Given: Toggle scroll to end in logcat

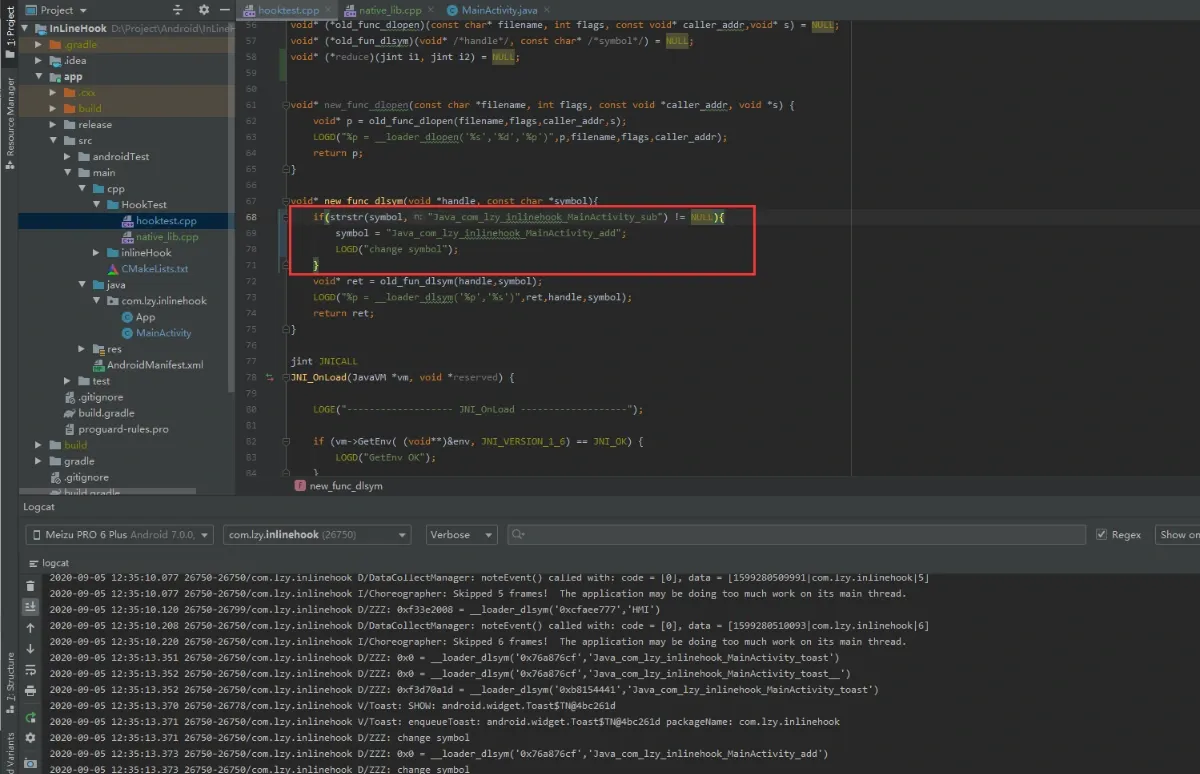Looking at the screenshot, I should pos(30,607).
